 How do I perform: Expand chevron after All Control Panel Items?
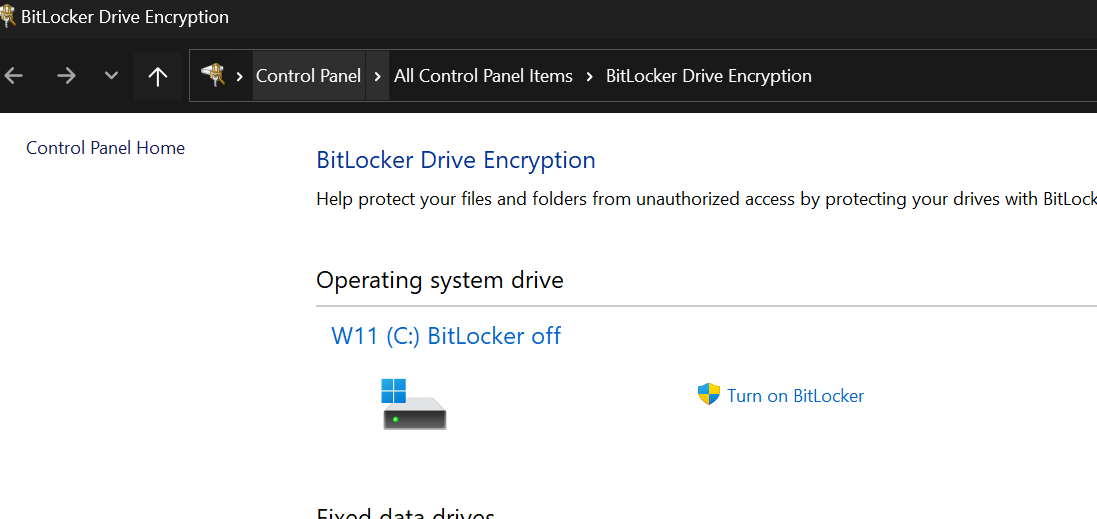589,76
